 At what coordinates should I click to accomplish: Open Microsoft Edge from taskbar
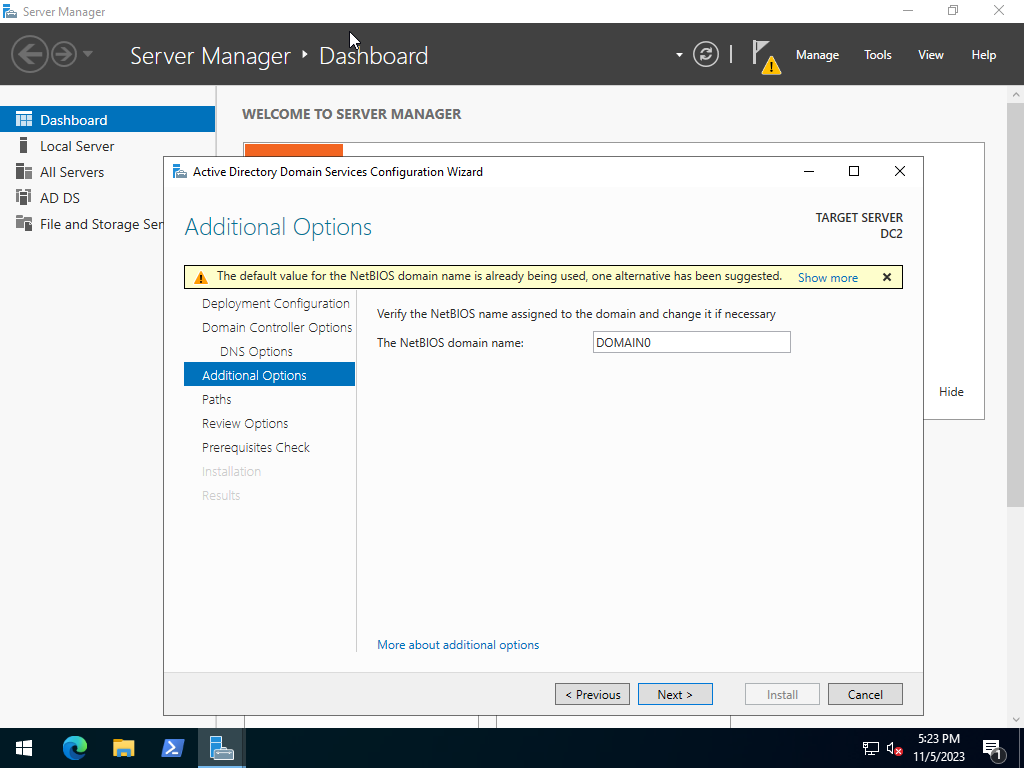pos(75,748)
